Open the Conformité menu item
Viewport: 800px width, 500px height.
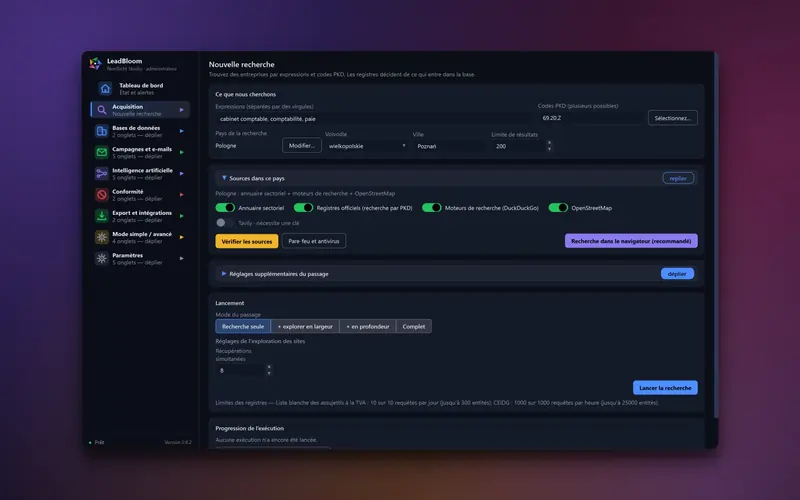point(140,195)
